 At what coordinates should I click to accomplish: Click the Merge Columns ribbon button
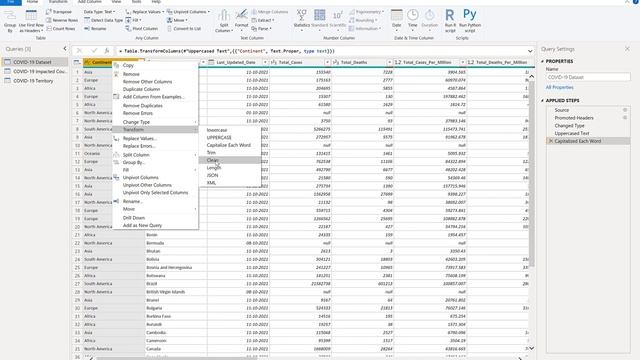pyautogui.click(x=270, y=12)
